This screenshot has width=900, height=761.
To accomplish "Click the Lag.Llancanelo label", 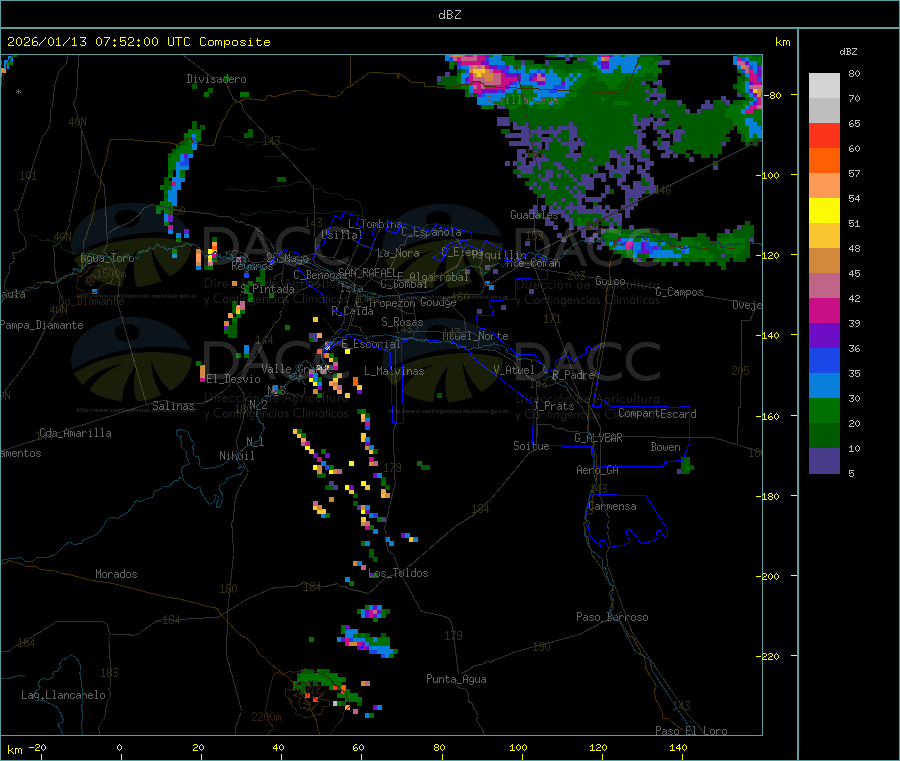I will pyautogui.click(x=63, y=695).
